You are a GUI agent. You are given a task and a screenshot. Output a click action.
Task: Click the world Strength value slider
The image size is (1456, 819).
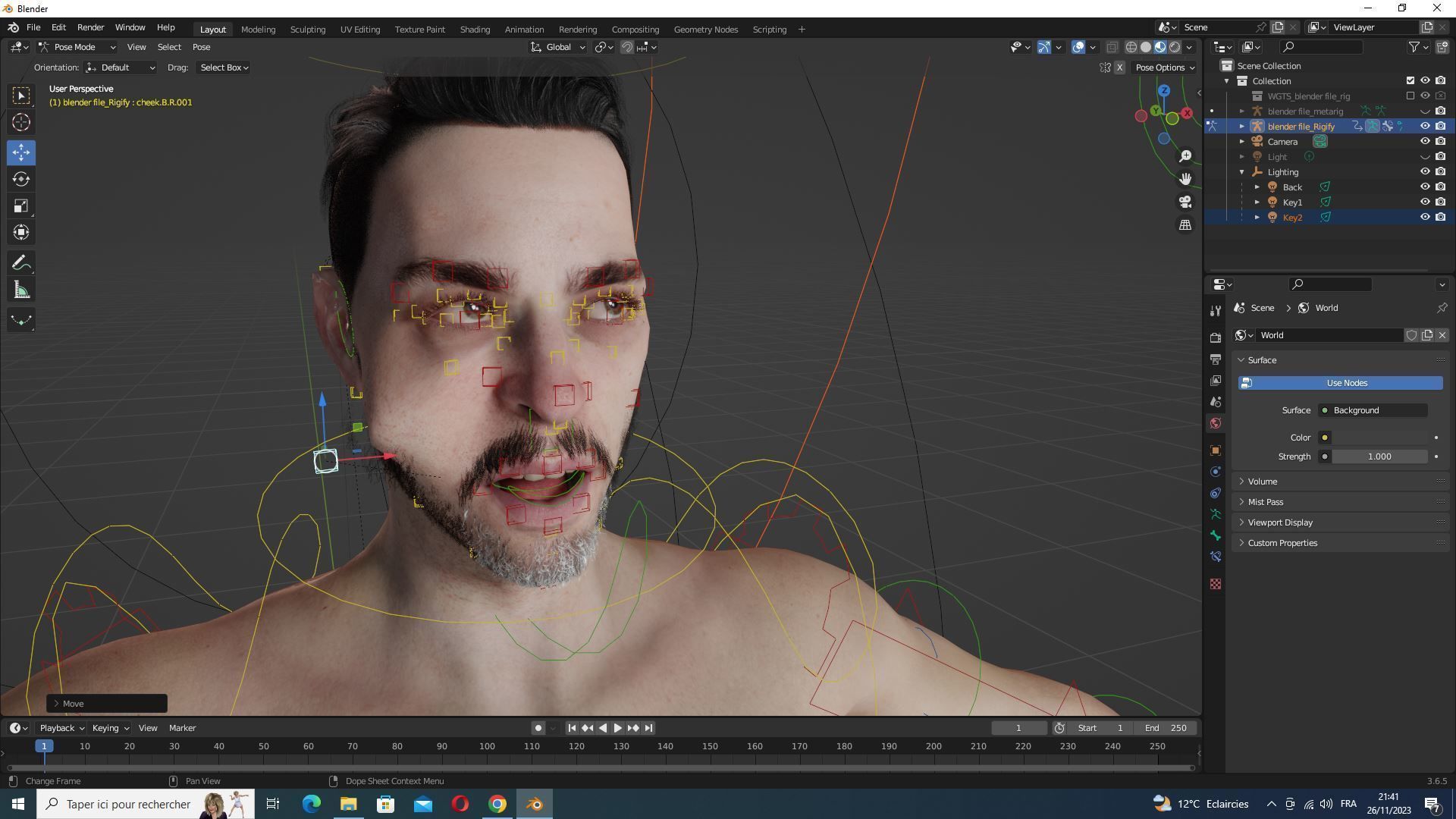(x=1379, y=457)
